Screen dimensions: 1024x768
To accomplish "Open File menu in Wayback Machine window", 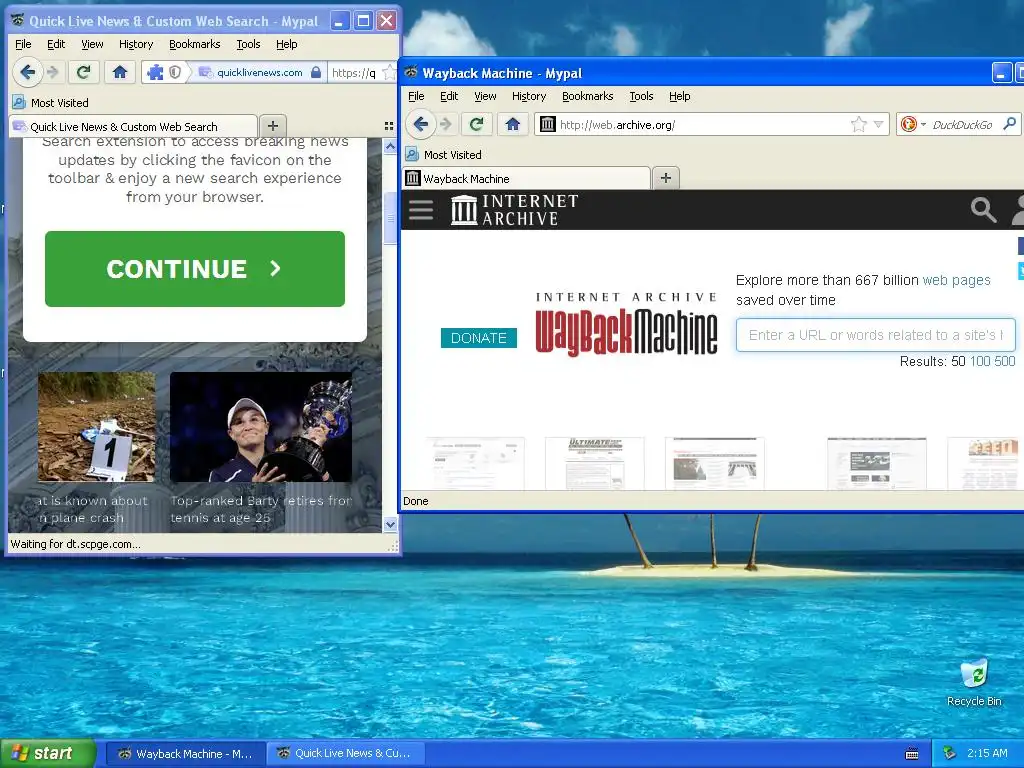I will (x=416, y=96).
